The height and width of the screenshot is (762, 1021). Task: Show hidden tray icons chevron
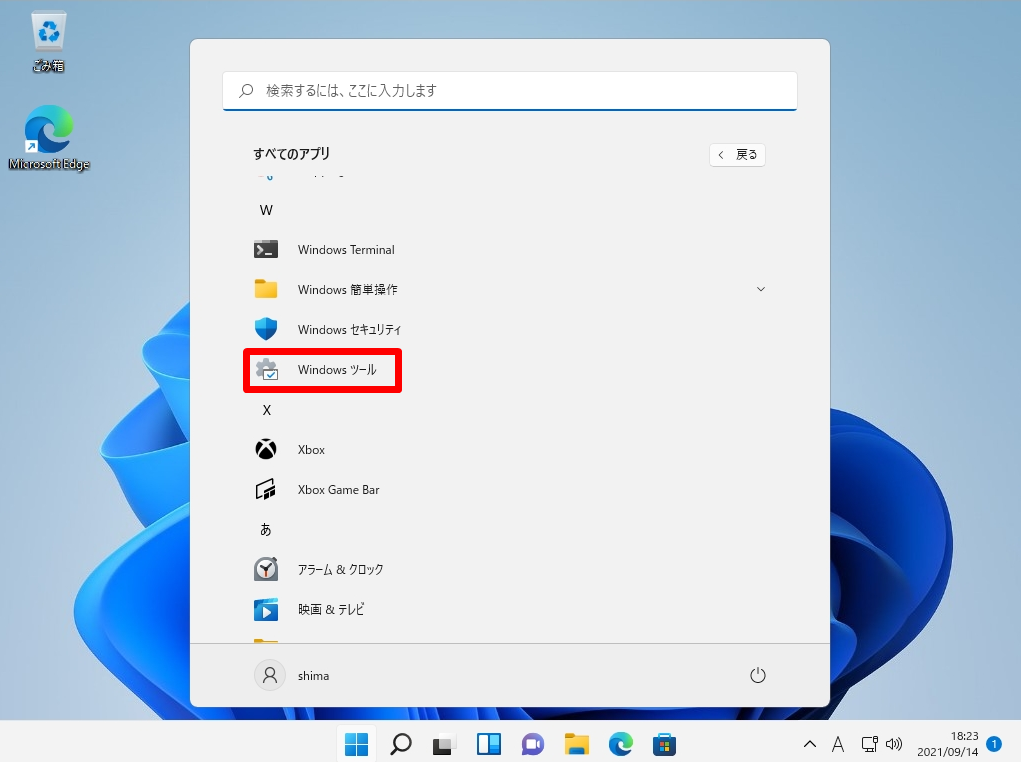(x=809, y=744)
